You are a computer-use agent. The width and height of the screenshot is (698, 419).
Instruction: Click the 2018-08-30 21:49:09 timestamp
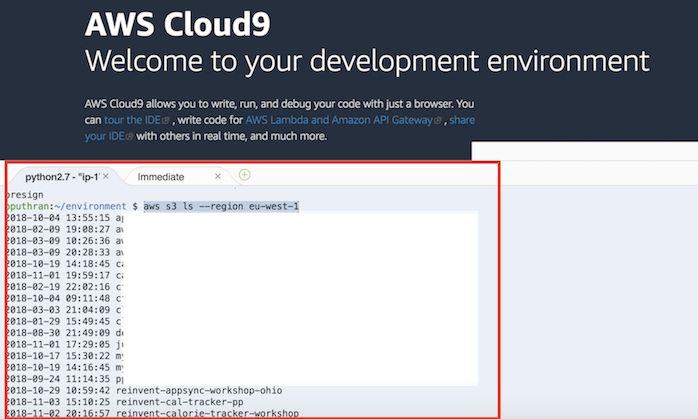click(58, 333)
